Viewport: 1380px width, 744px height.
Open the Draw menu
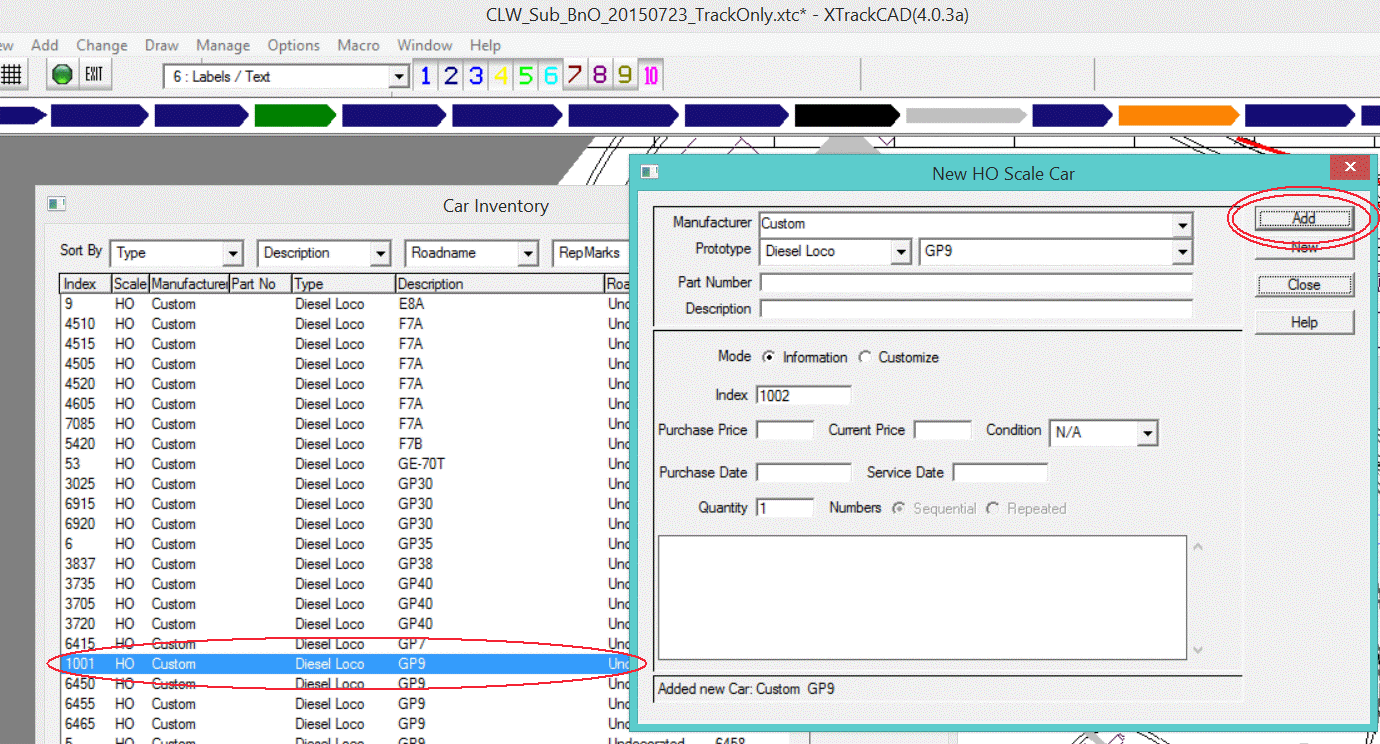tap(161, 45)
